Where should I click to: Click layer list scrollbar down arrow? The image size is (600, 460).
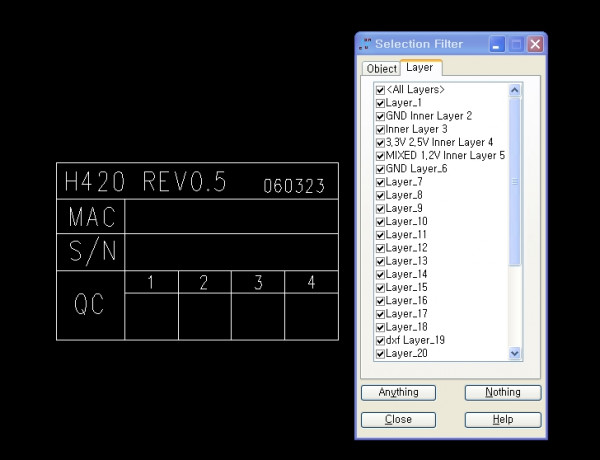tap(515, 353)
